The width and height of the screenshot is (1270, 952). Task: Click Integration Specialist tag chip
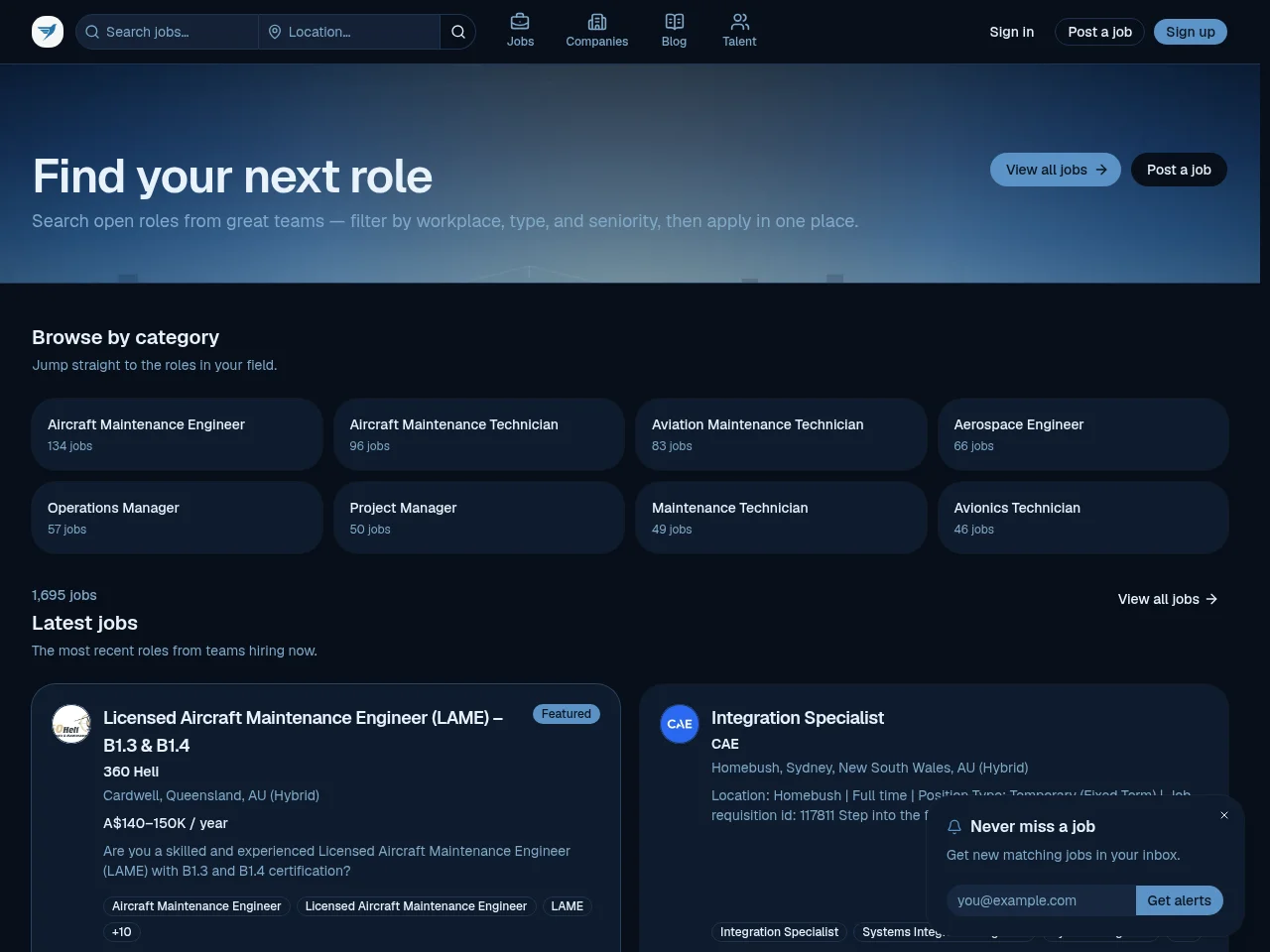tap(779, 932)
